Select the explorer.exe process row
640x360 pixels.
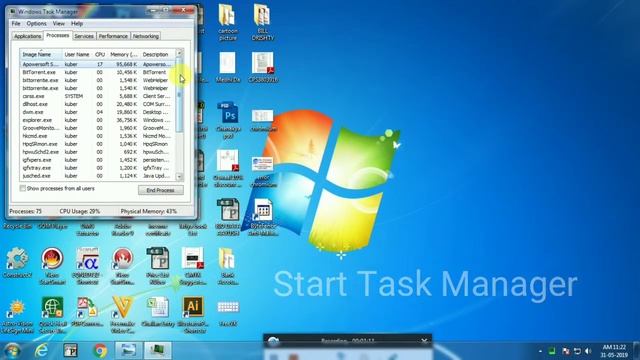click(97, 120)
